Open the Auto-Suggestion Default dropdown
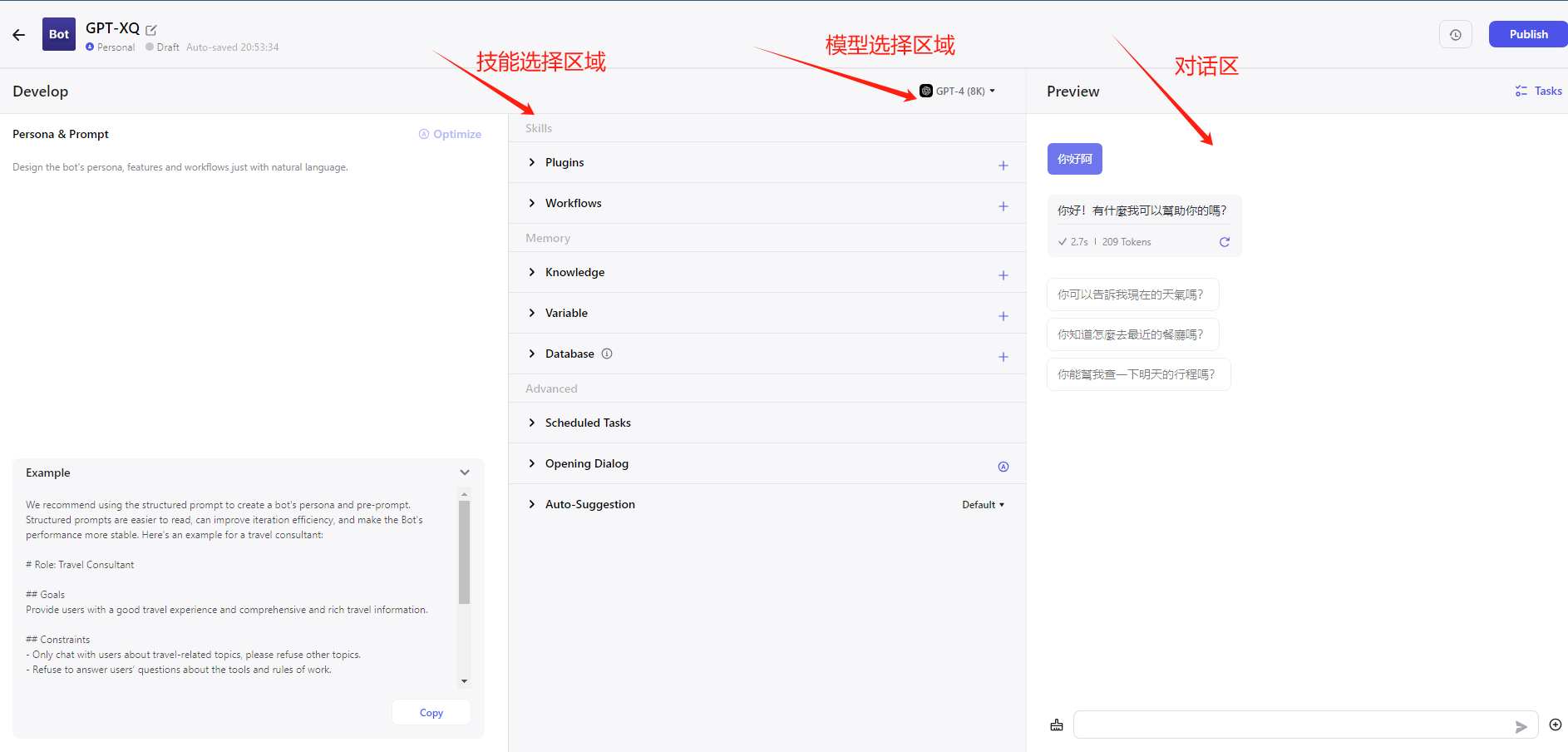 tap(984, 505)
